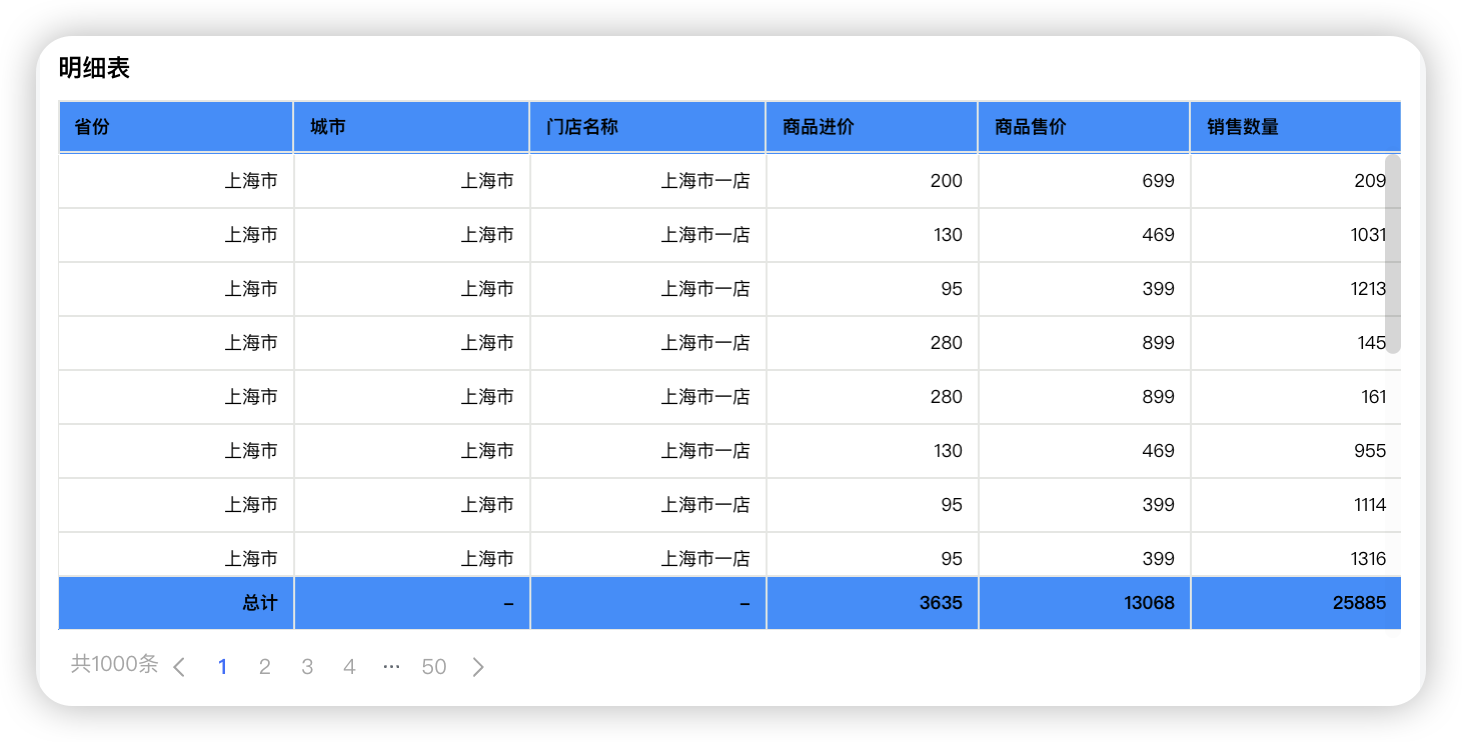Click the ellipsis between page 4 and 50
Image resolution: width=1462 pixels, height=742 pixels.
tap(391, 666)
